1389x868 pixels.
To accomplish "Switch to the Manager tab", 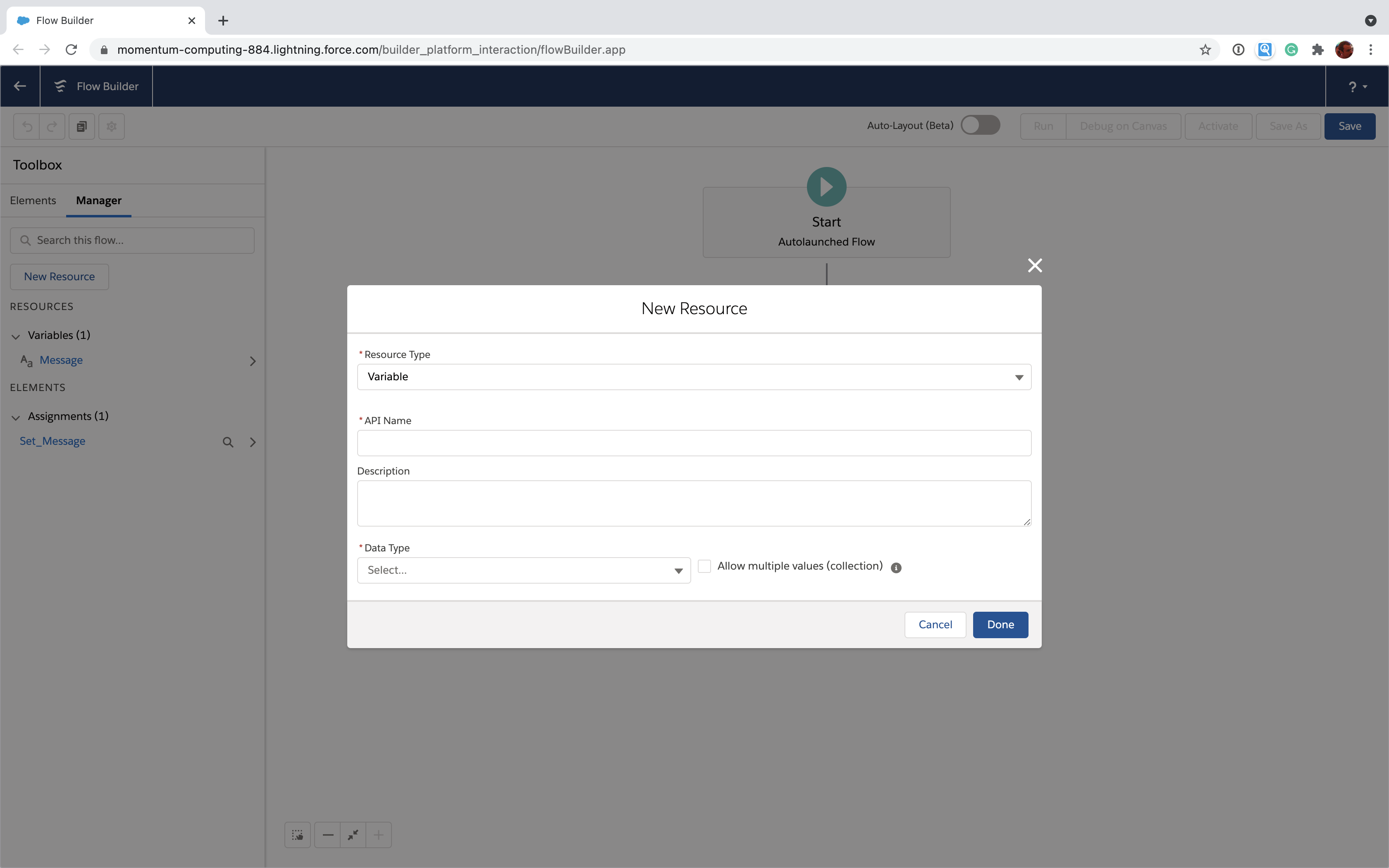I will point(99,200).
